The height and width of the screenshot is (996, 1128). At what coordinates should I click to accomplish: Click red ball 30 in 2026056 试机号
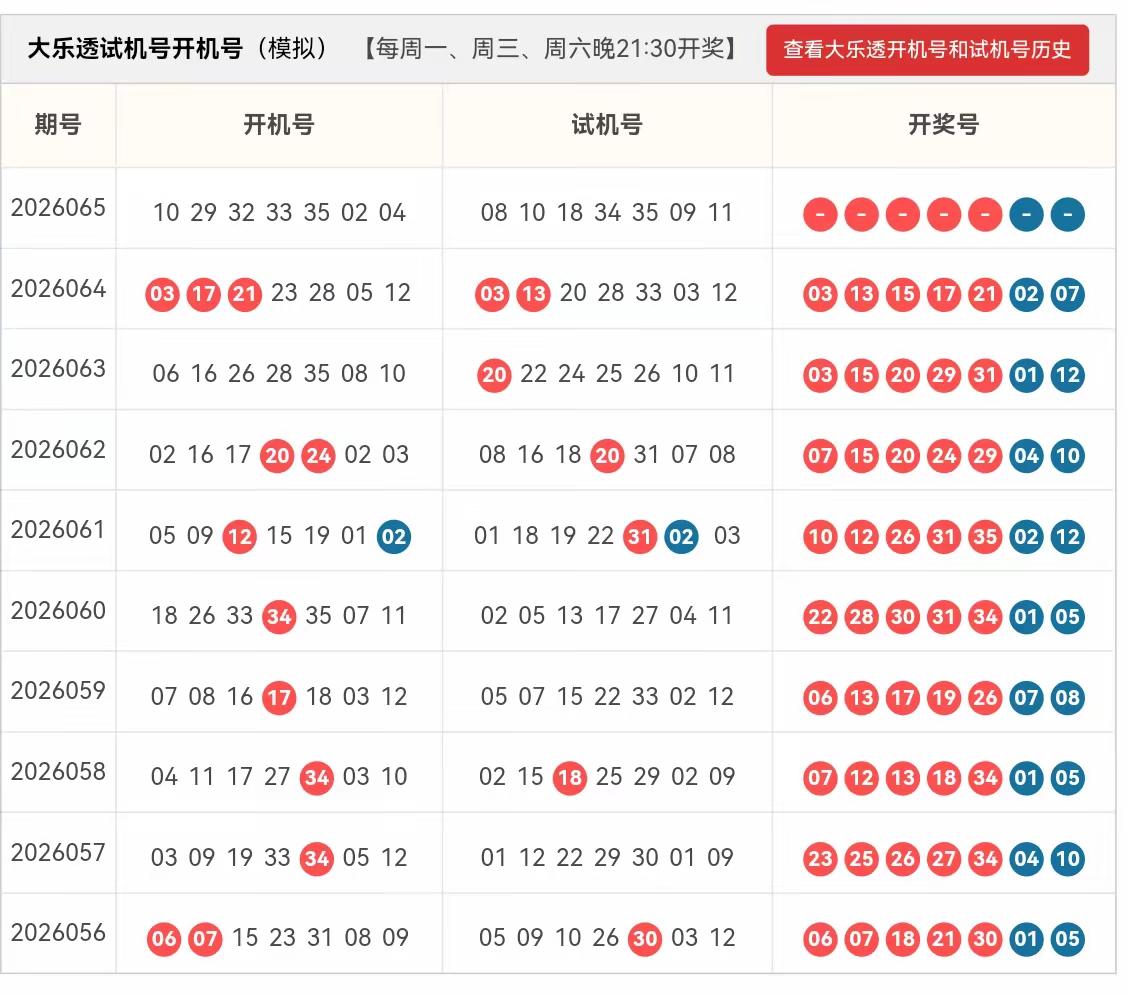[645, 938]
